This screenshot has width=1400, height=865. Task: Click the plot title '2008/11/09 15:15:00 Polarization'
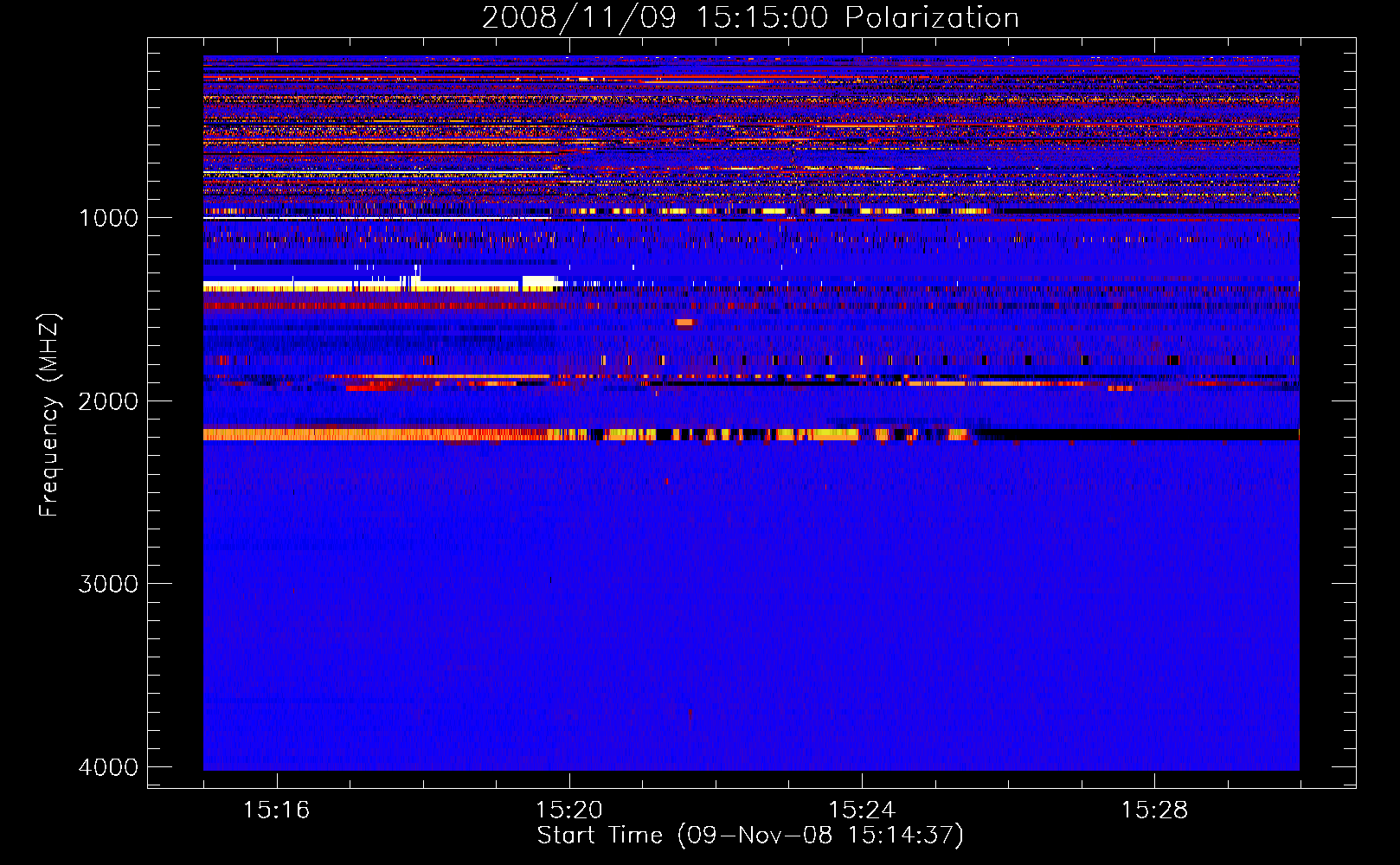(x=750, y=17)
